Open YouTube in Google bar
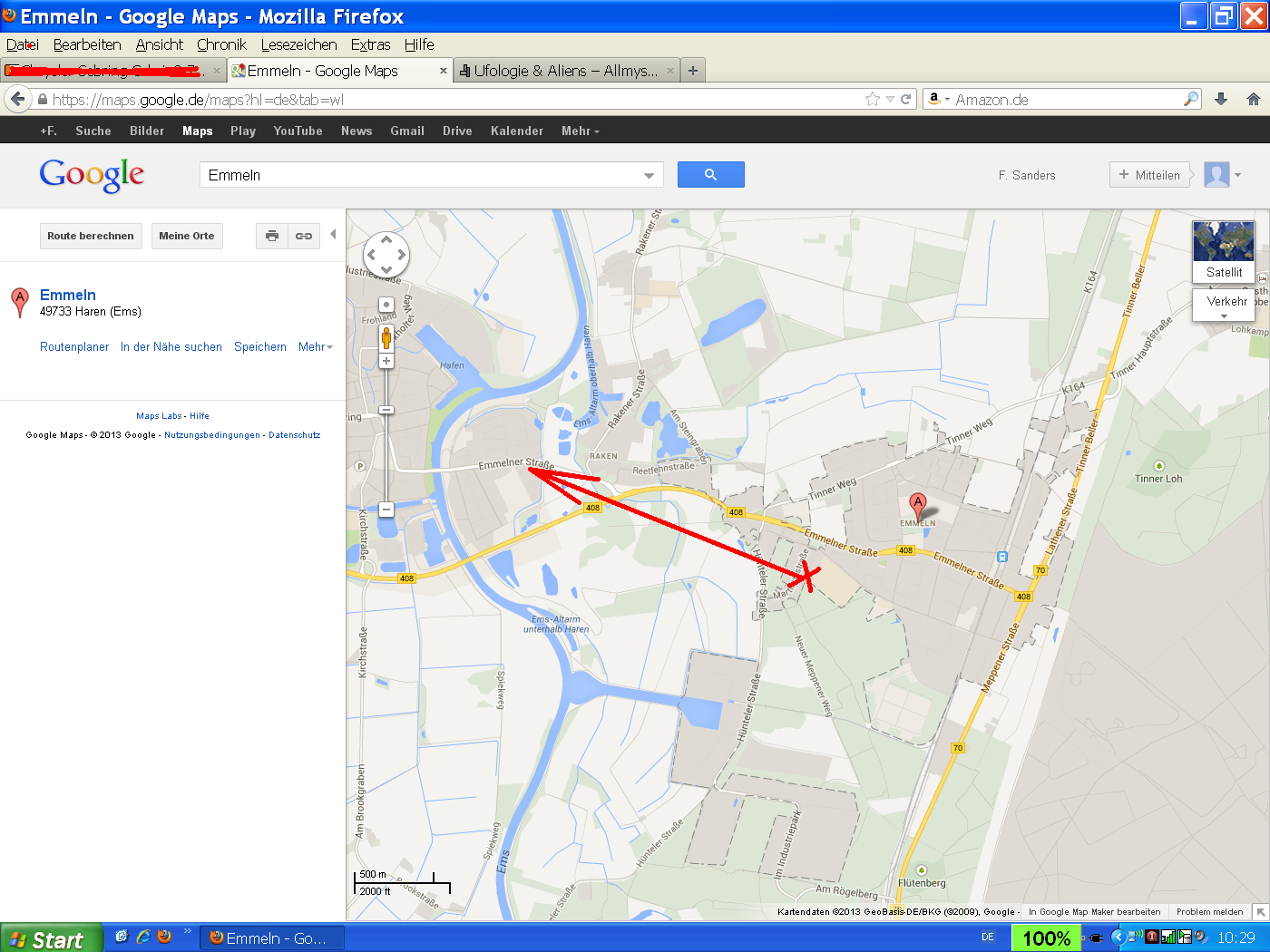 (x=298, y=131)
